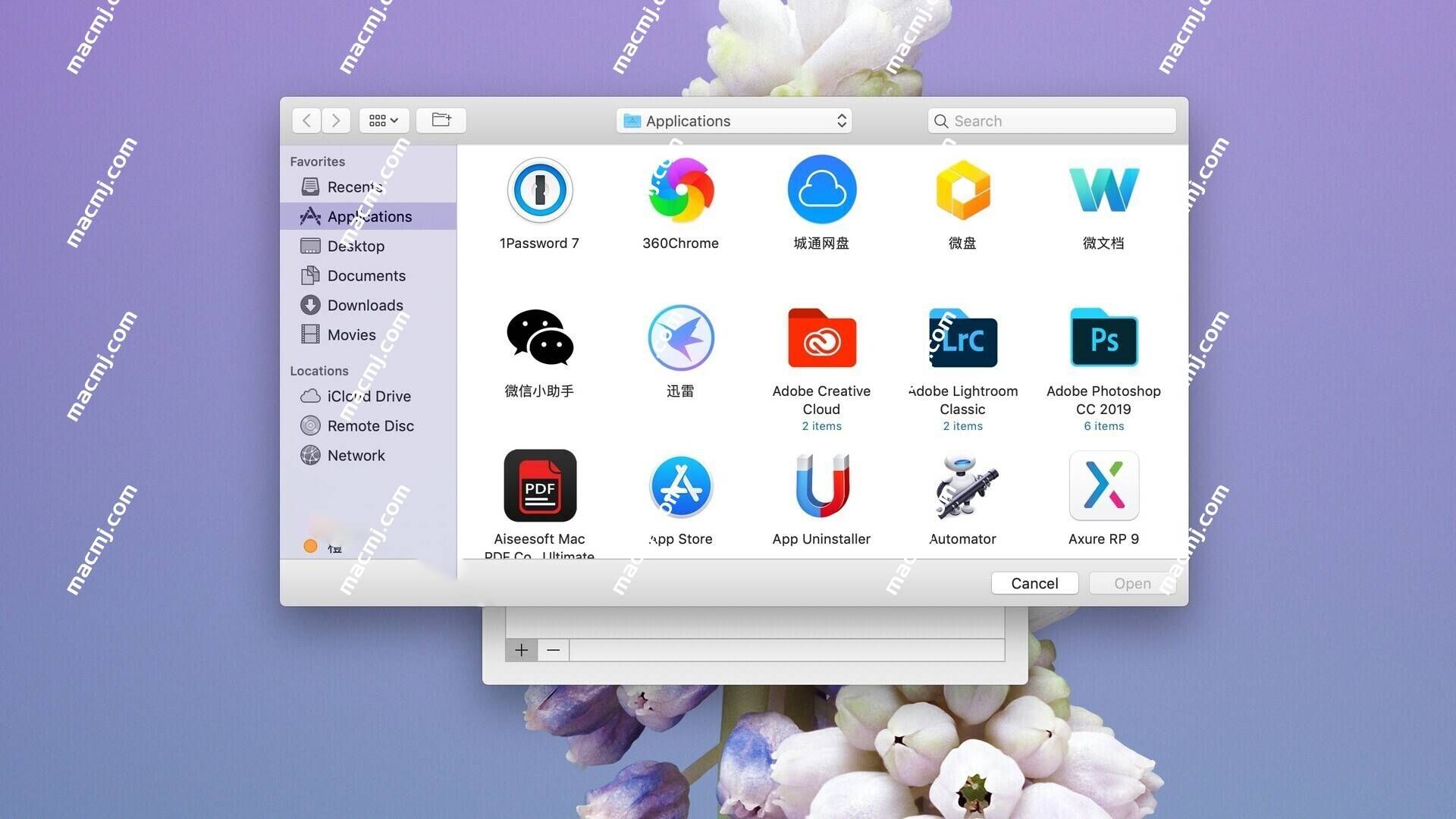
Task: Select the App Uninstaller icon
Action: [x=821, y=485]
